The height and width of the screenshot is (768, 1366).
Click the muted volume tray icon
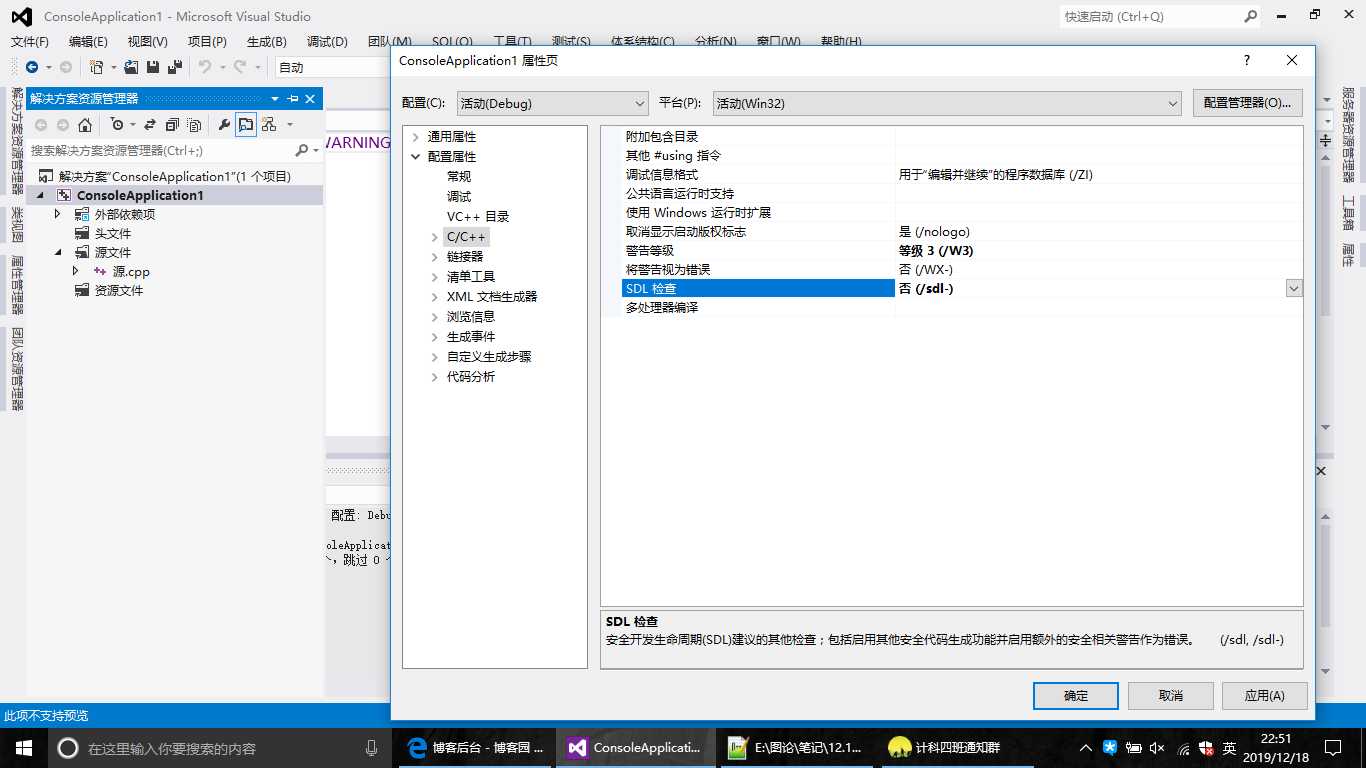click(1158, 747)
